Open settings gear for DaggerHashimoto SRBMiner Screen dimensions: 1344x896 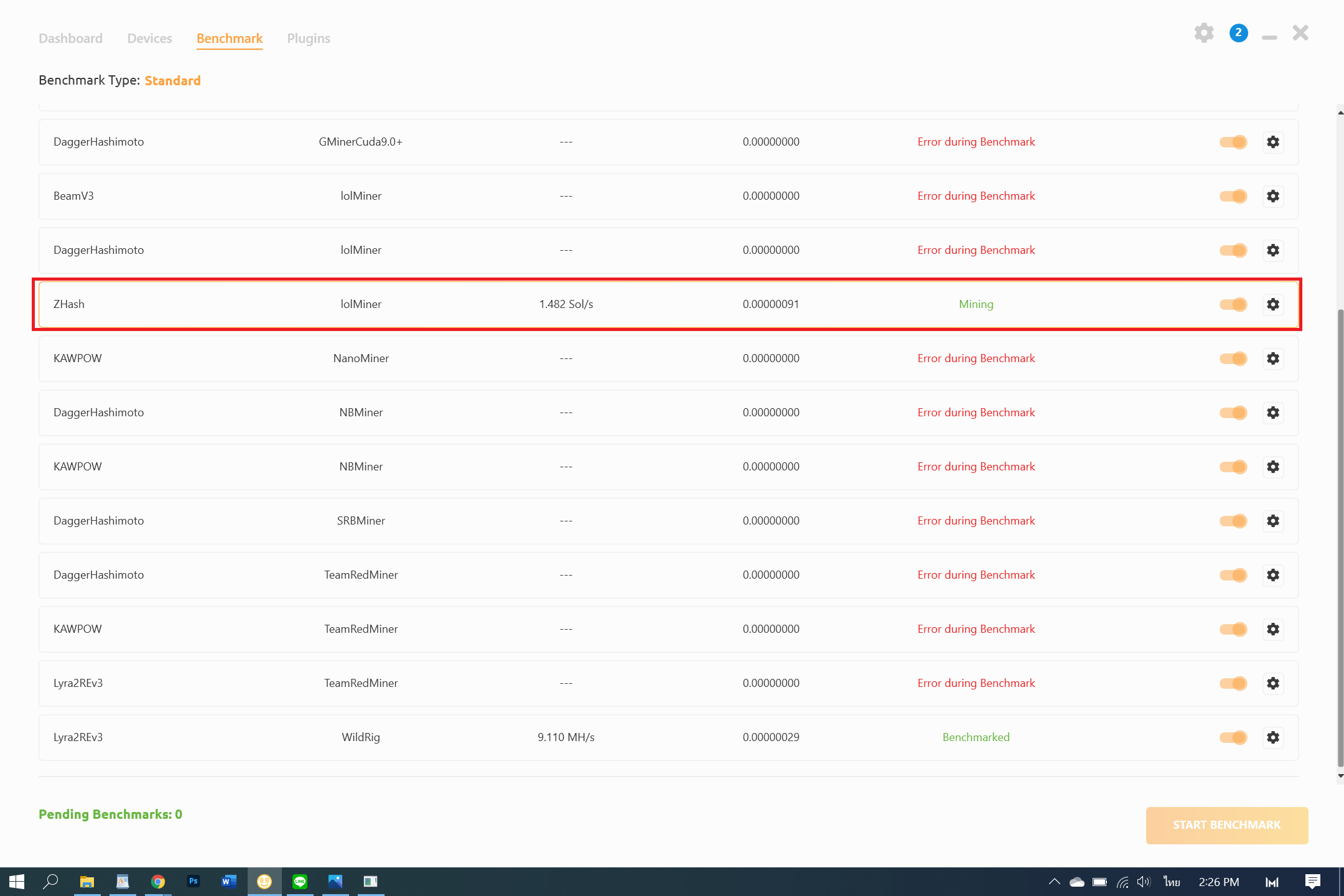[1273, 521]
